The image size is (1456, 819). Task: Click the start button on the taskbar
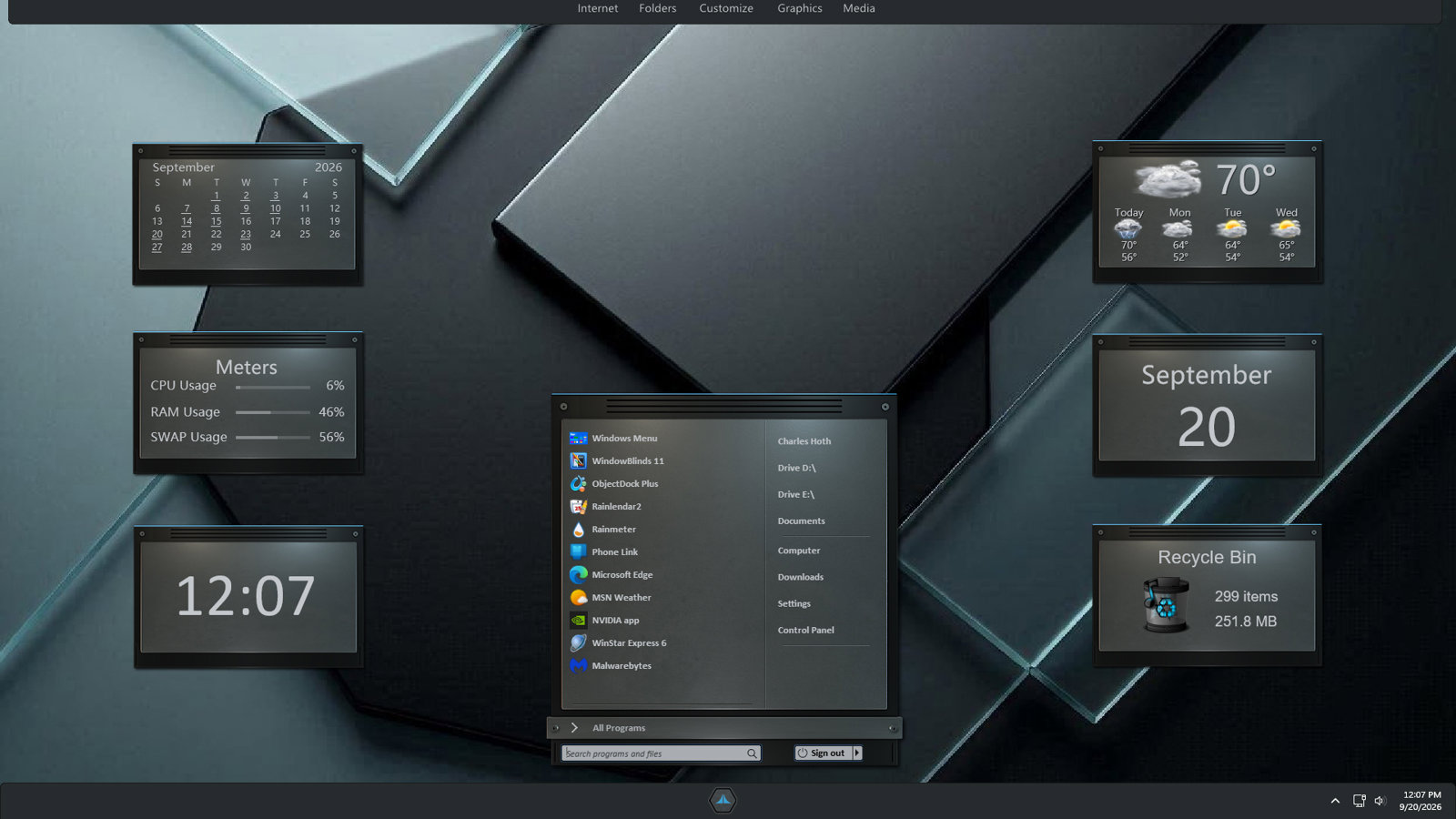pos(723,801)
